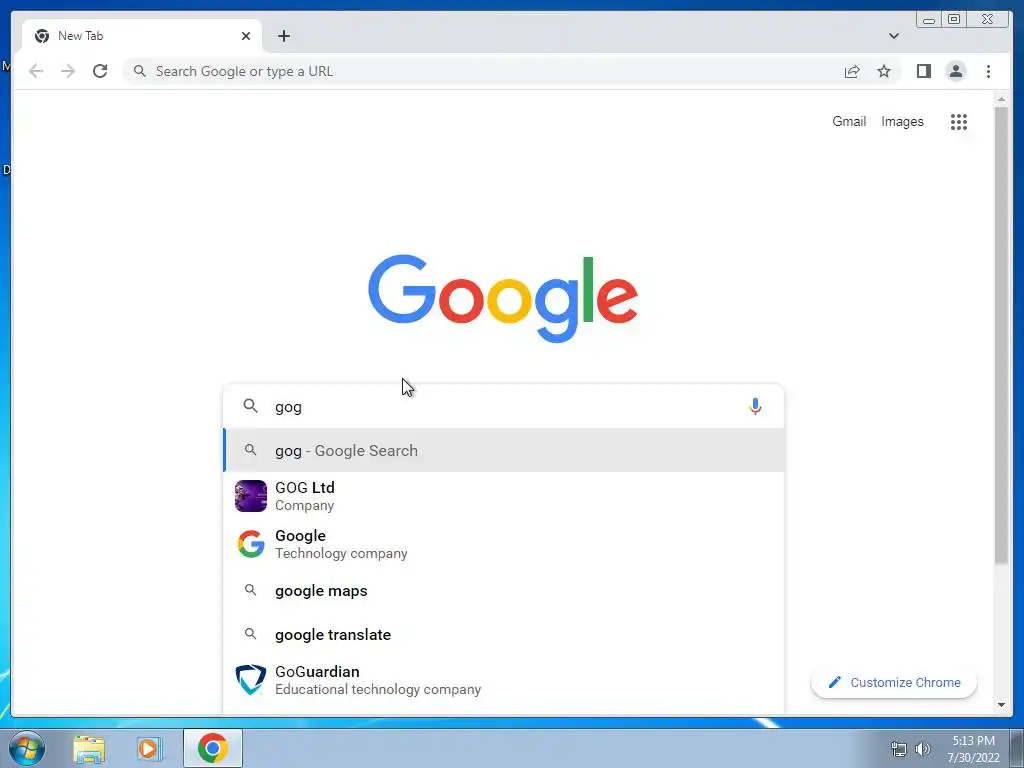Click the taskbar clock showing 5:13 PM
Image resolution: width=1024 pixels, height=768 pixels.
973,749
